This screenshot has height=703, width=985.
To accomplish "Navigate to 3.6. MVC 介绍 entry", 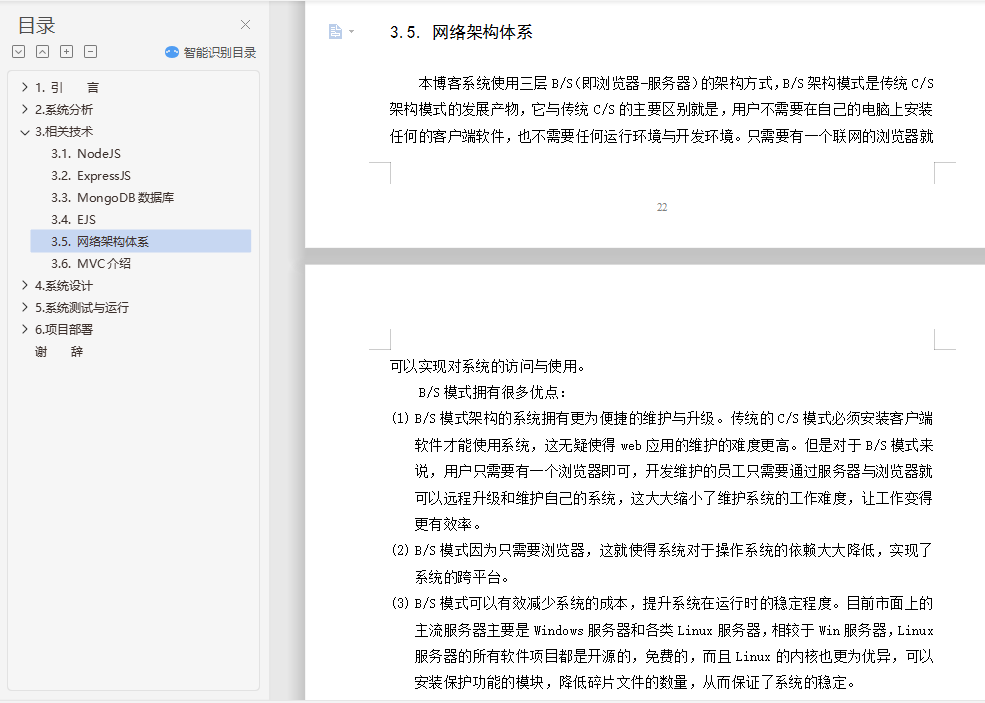I will [x=91, y=263].
